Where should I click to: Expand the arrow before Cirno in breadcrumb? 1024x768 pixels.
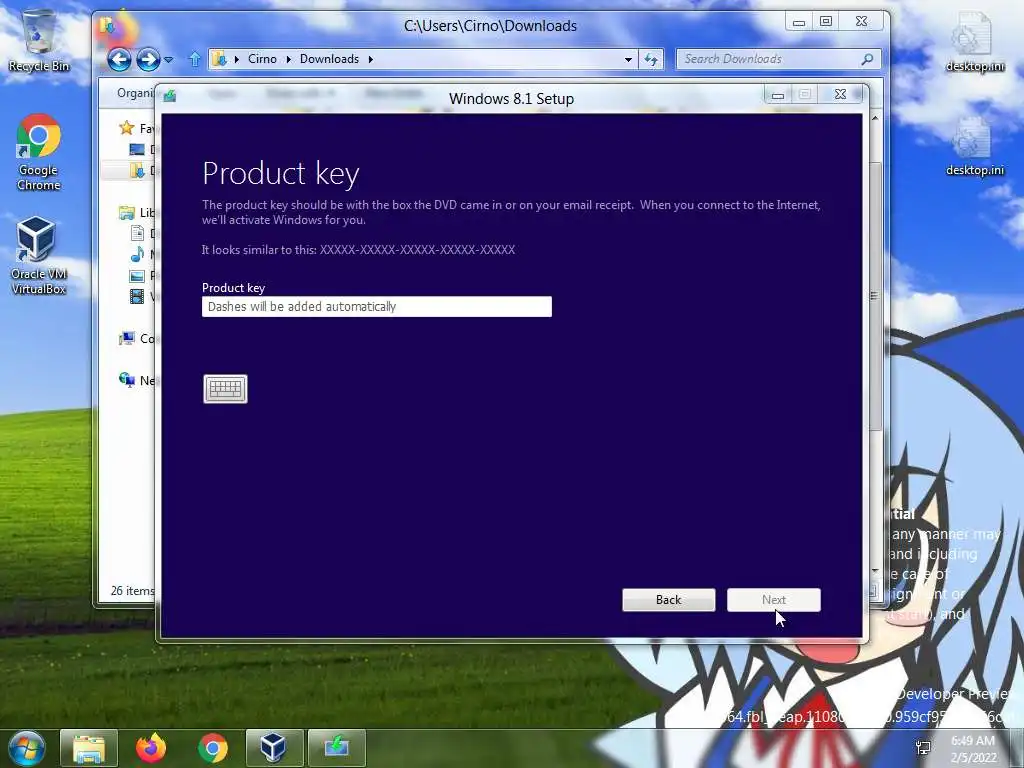click(x=236, y=59)
